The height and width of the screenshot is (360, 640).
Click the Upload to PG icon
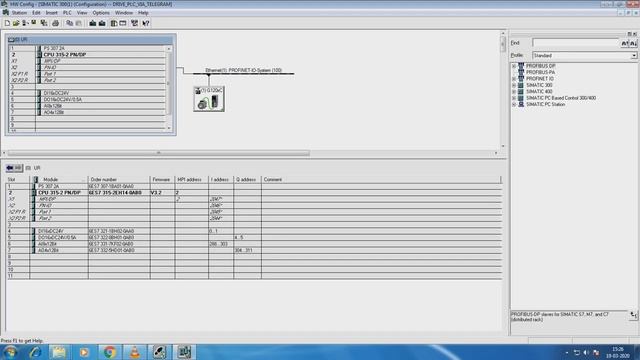point(102,23)
